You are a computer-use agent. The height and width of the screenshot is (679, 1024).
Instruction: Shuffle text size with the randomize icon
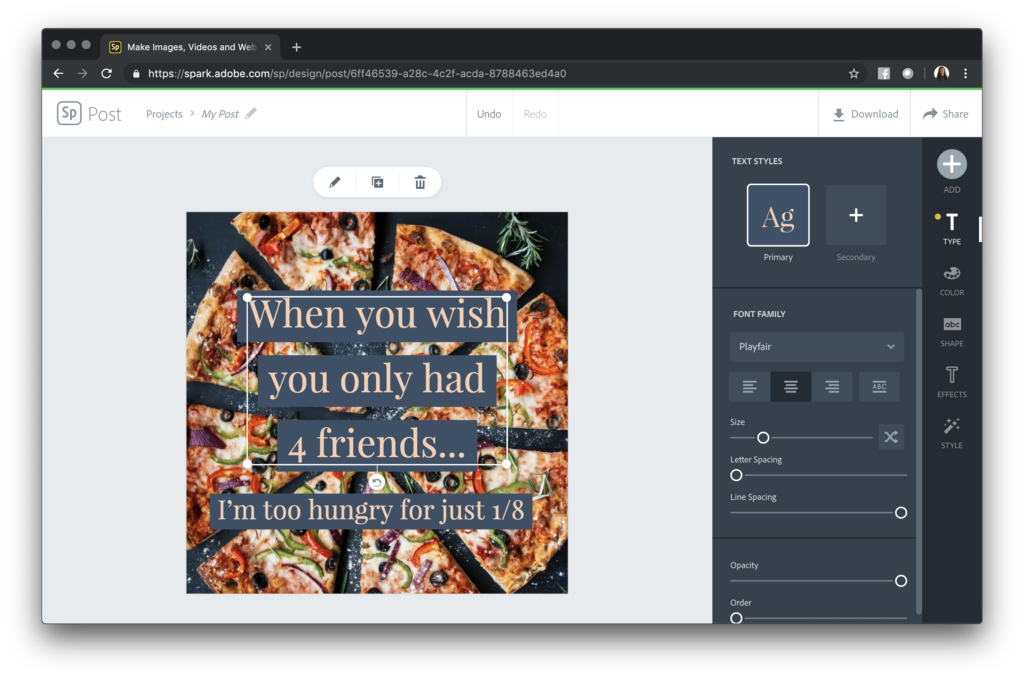890,437
